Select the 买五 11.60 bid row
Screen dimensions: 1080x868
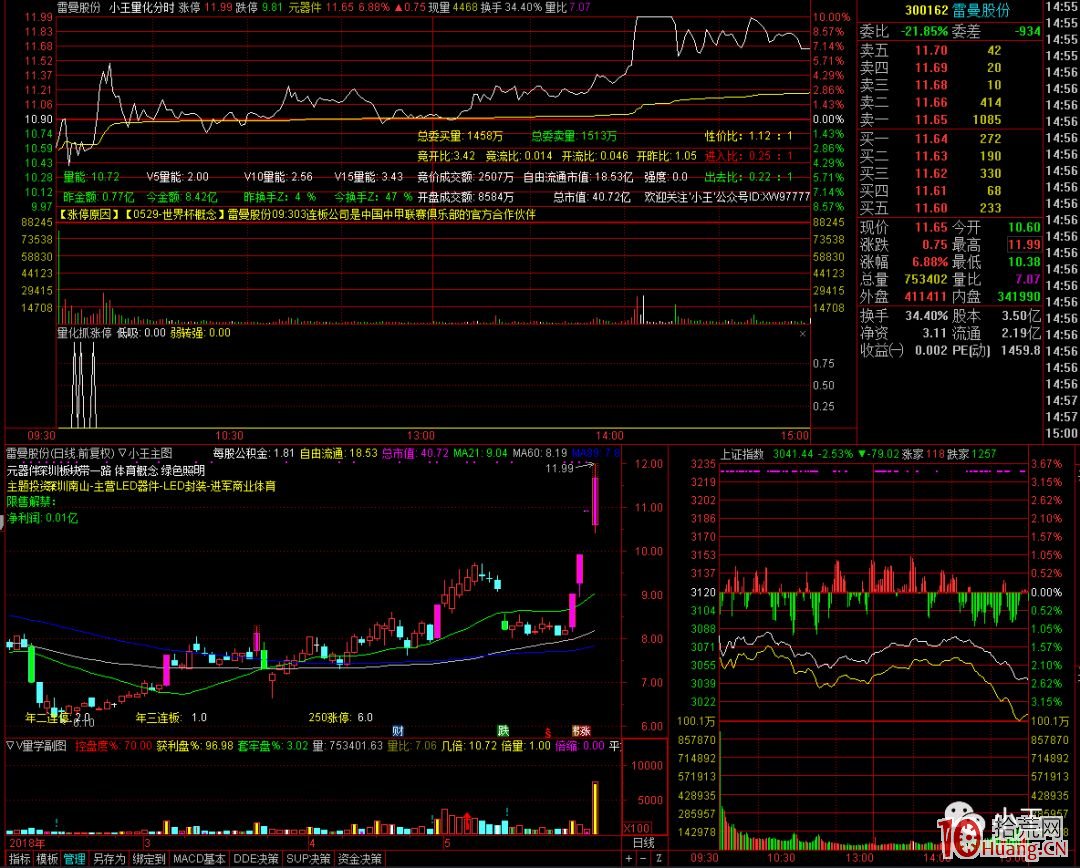click(x=950, y=208)
